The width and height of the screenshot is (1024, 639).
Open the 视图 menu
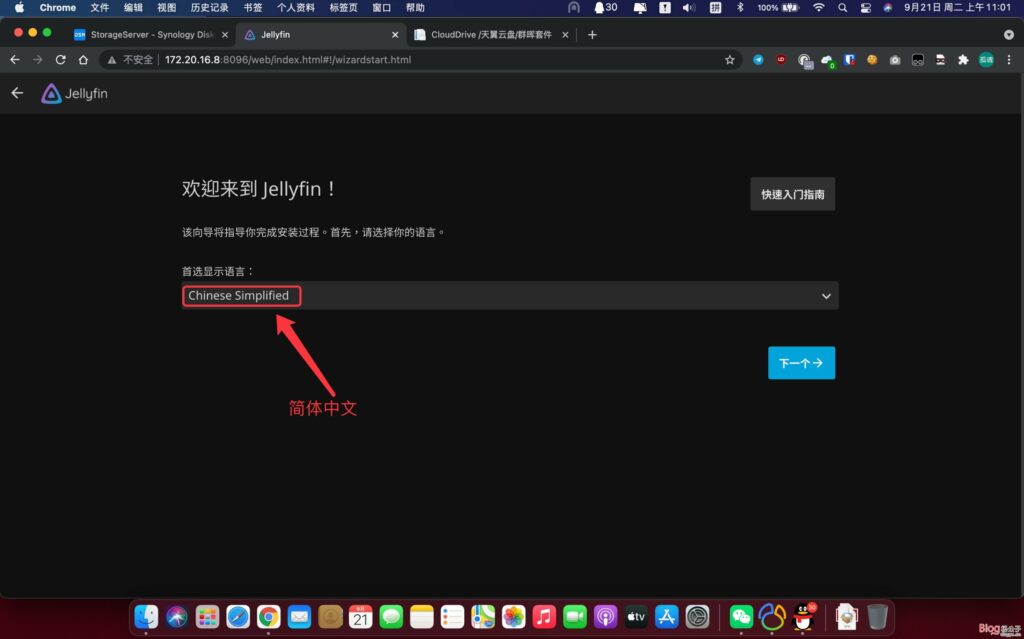tap(167, 8)
